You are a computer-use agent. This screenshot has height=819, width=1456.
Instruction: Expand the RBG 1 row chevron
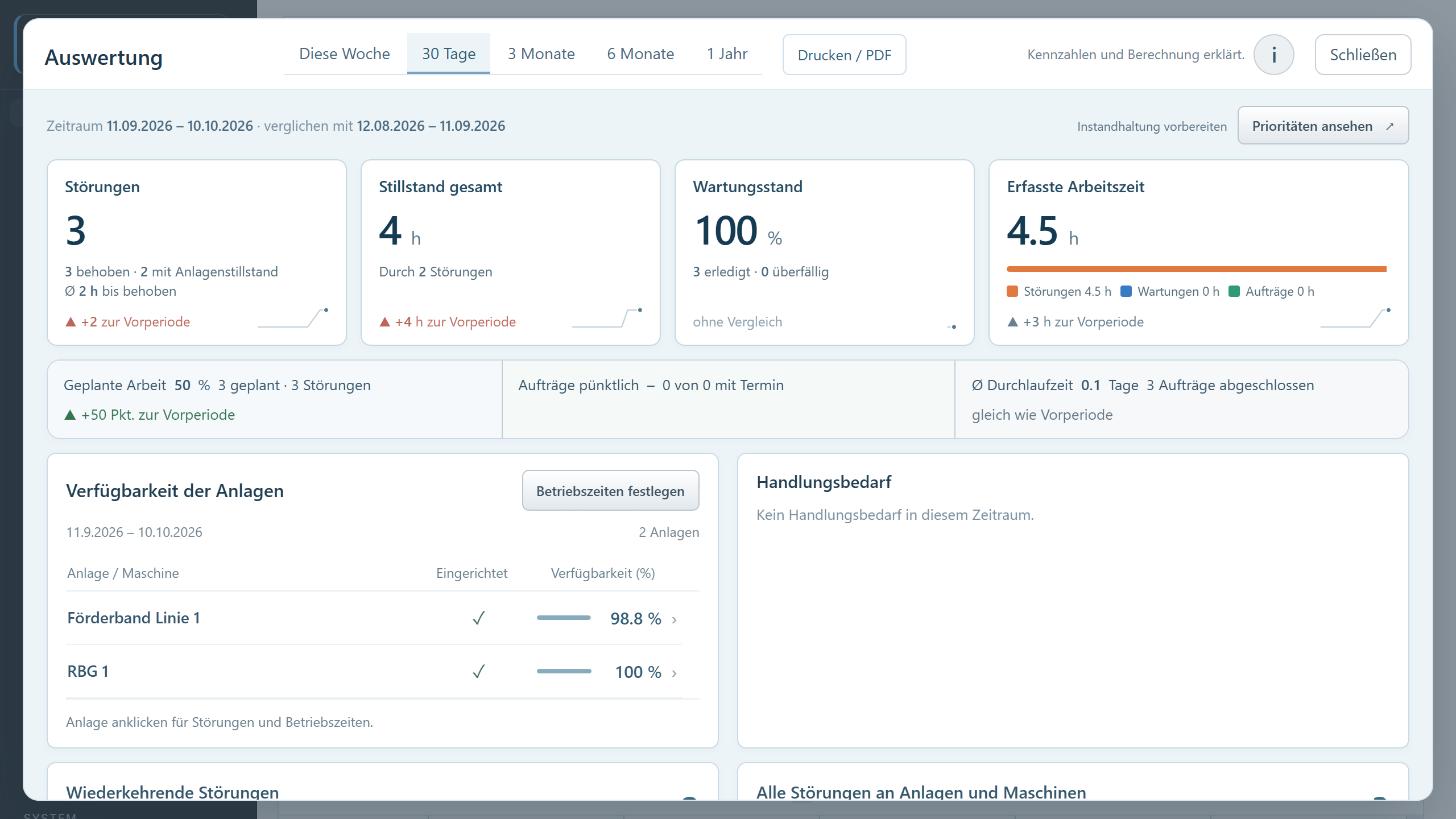click(x=674, y=673)
